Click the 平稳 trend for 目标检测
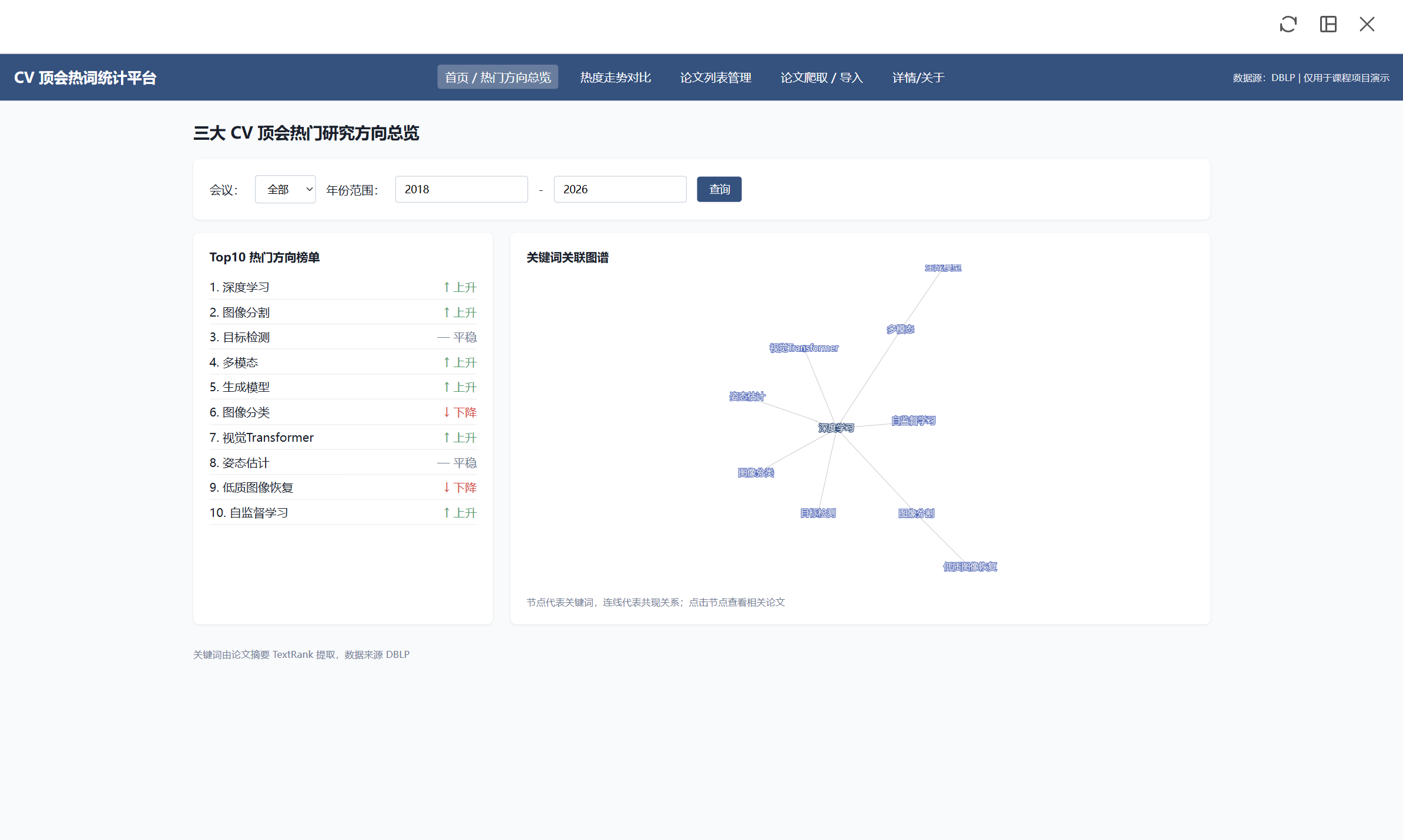 [457, 337]
